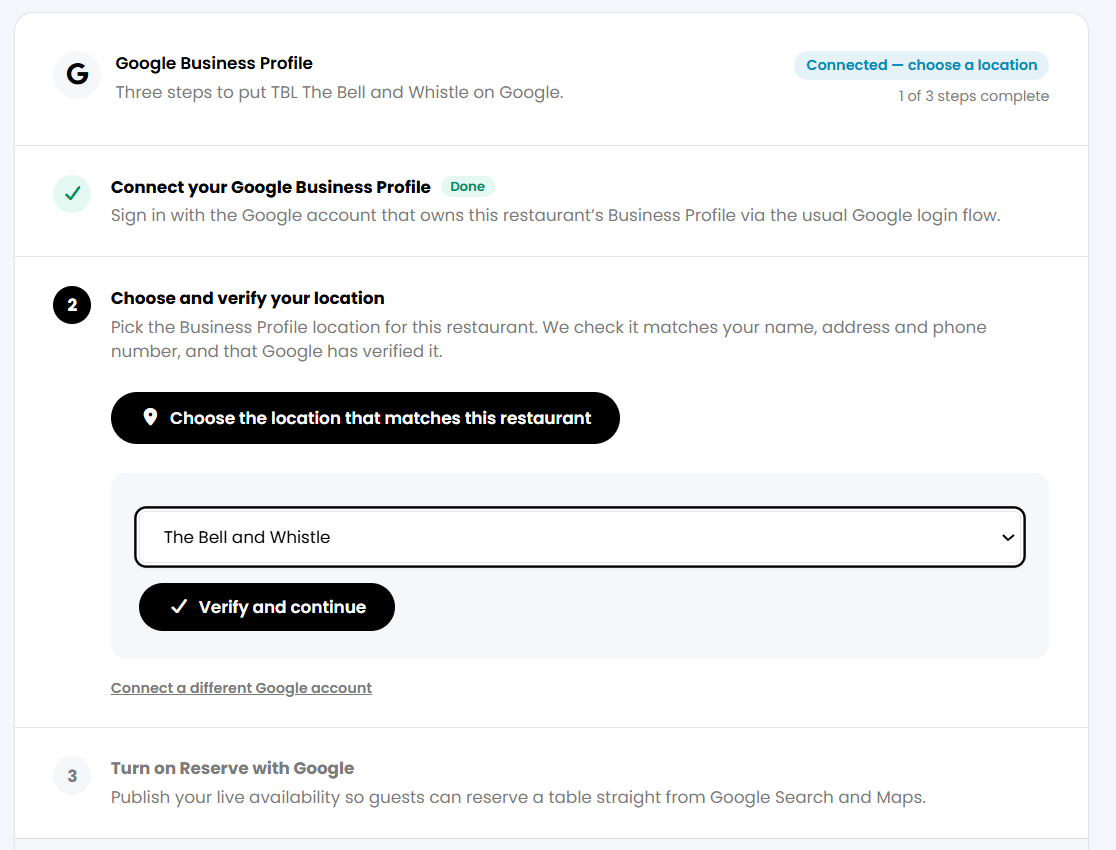
Task: Click the green 'Done' status label
Action: [468, 187]
